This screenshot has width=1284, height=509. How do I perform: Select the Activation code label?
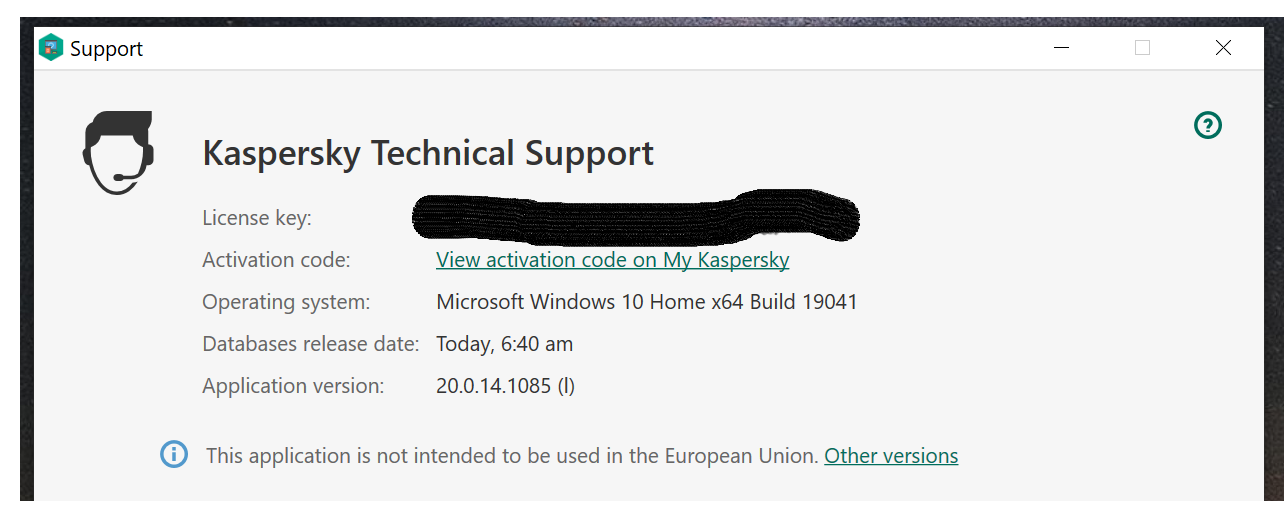pos(276,260)
